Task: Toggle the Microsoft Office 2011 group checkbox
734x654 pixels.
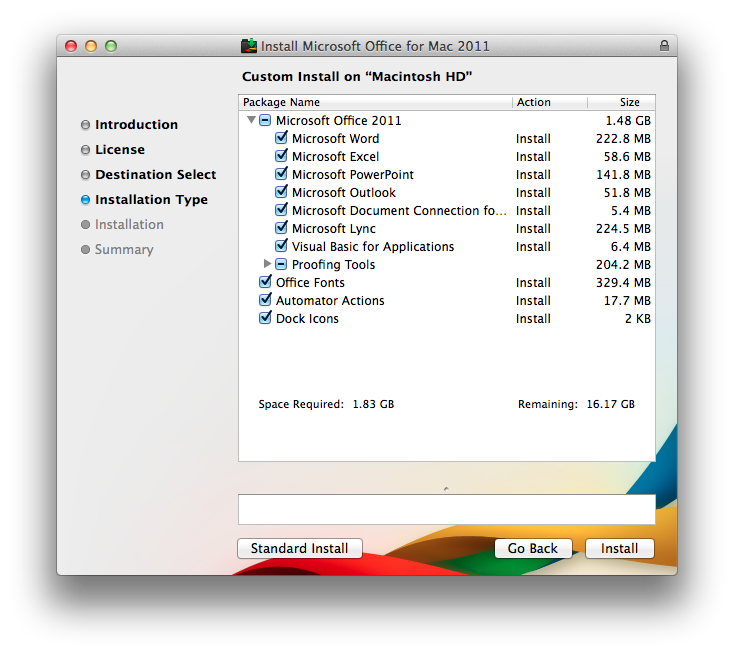Action: click(x=265, y=120)
